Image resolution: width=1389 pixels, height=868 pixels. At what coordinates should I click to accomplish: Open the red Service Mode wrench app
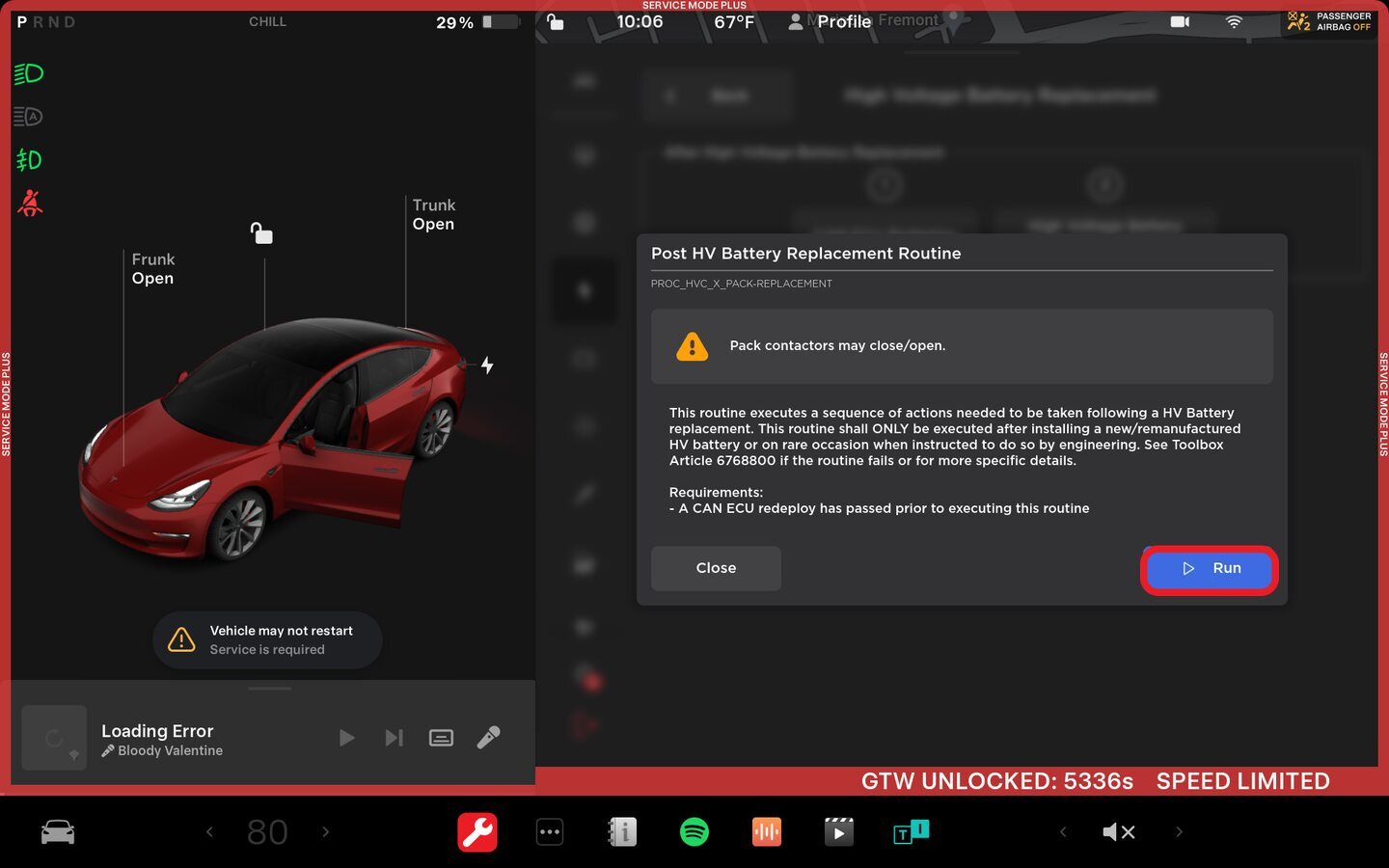pyautogui.click(x=477, y=832)
